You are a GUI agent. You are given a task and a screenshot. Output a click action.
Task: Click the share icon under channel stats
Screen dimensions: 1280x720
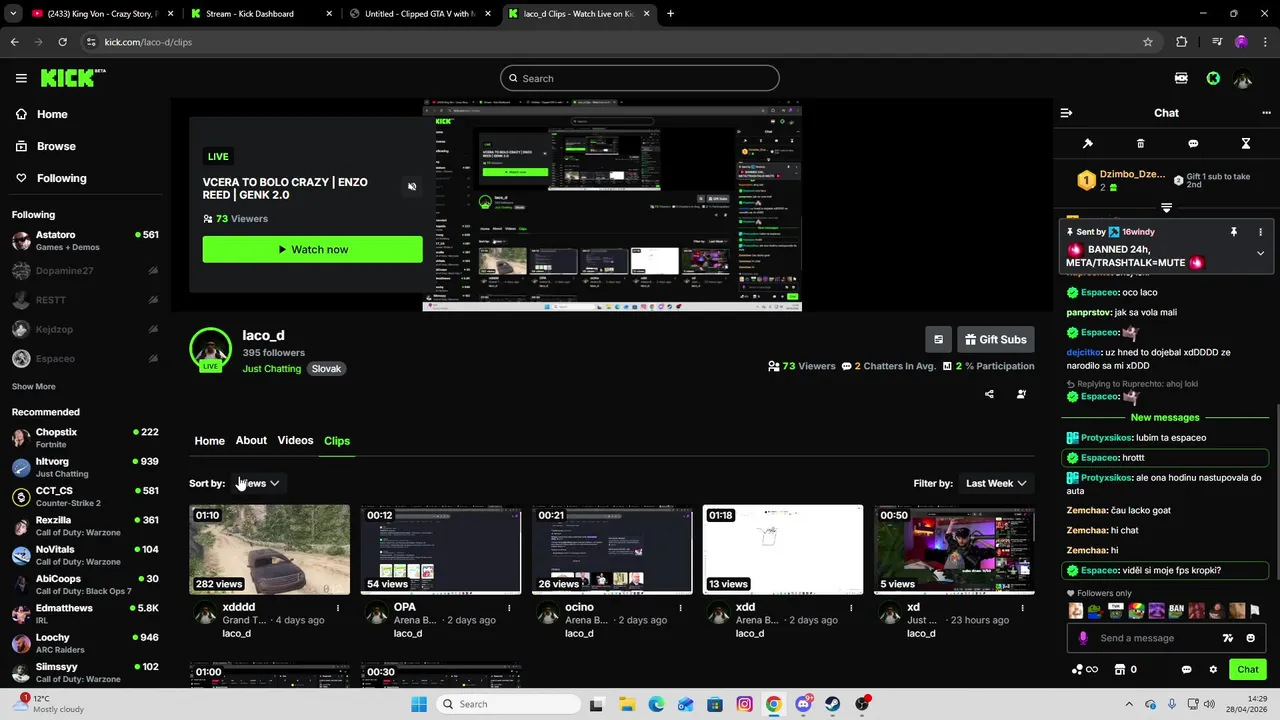point(989,394)
